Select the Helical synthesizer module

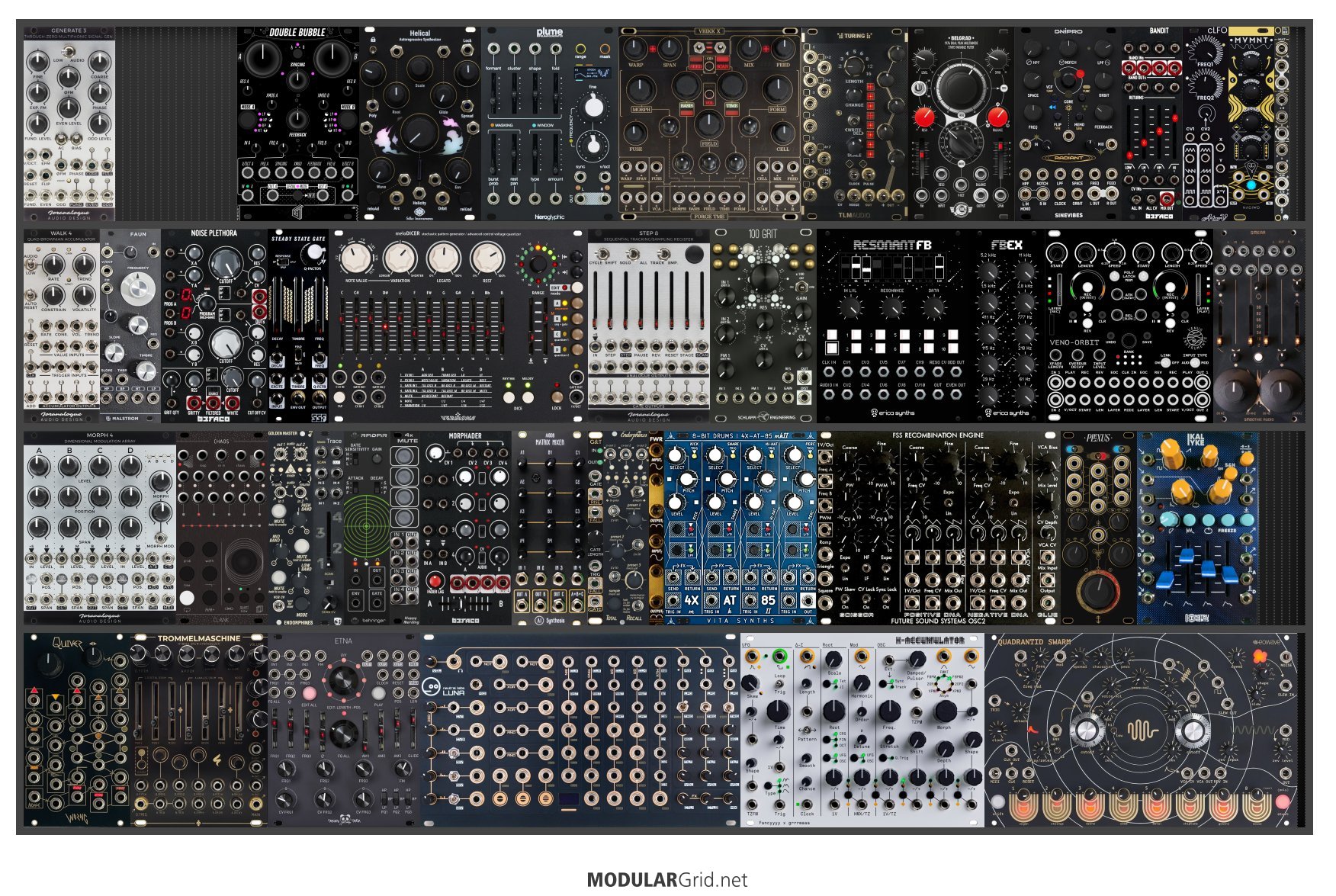tap(420, 124)
